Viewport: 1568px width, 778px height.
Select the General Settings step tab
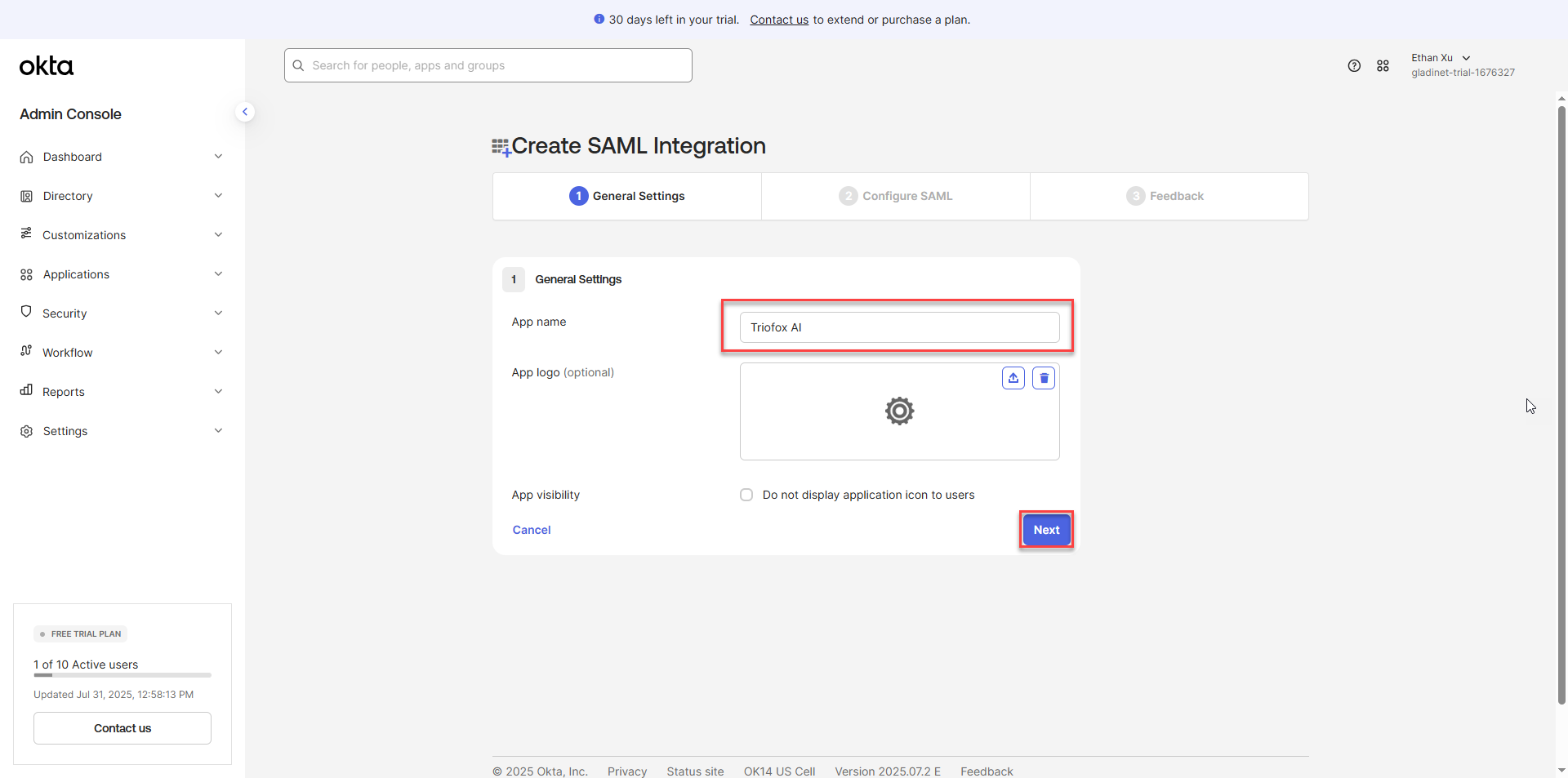(627, 196)
